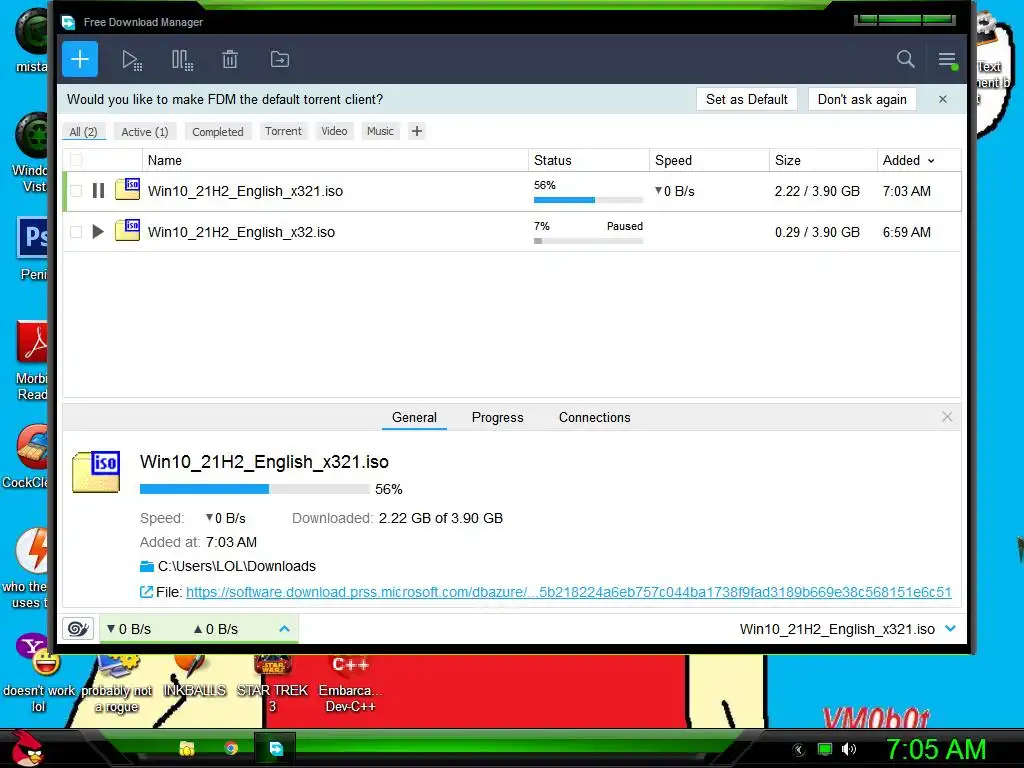The image size is (1024, 768).
Task: Open Downloads folder icon in details
Action: coord(147,566)
